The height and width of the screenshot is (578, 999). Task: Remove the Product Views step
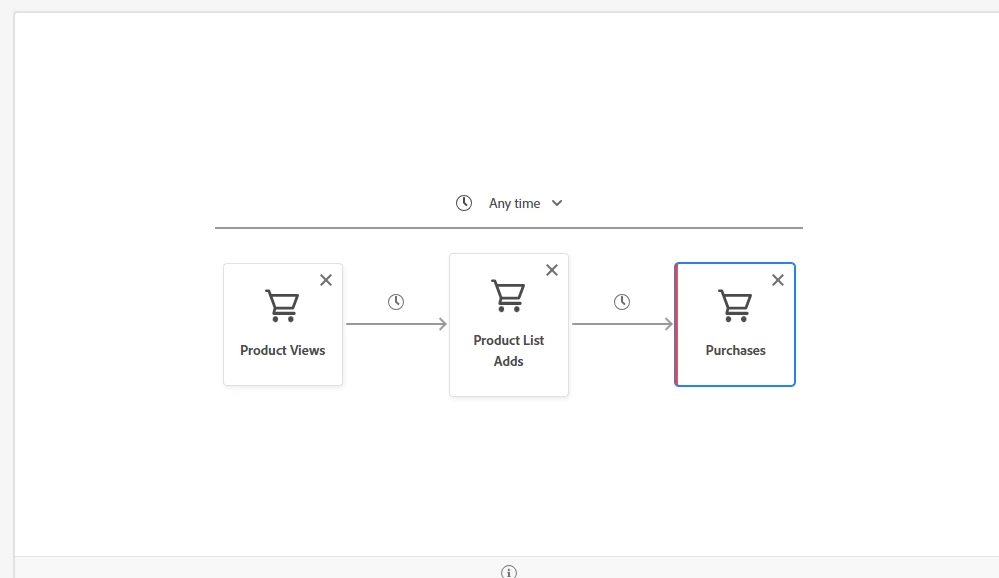coord(326,280)
